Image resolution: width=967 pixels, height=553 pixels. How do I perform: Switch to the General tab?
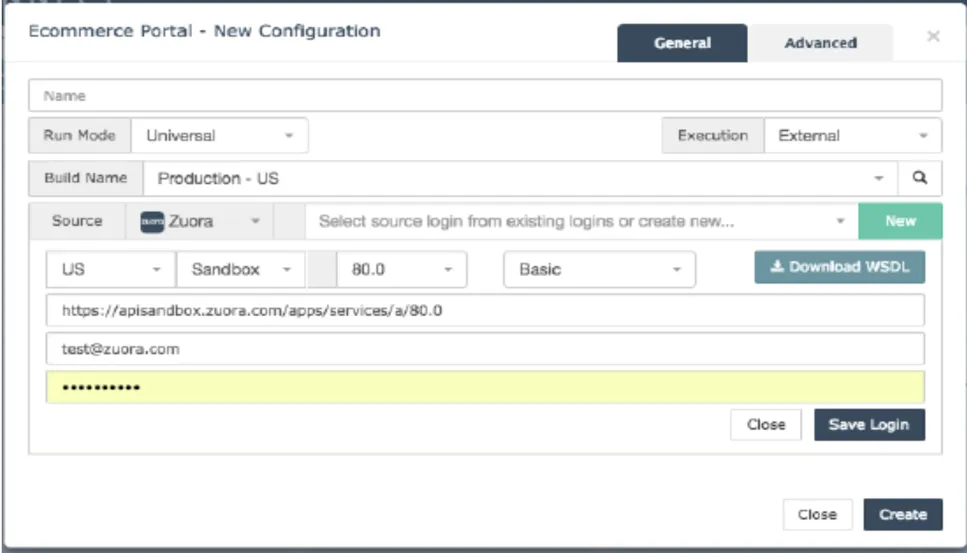click(682, 43)
